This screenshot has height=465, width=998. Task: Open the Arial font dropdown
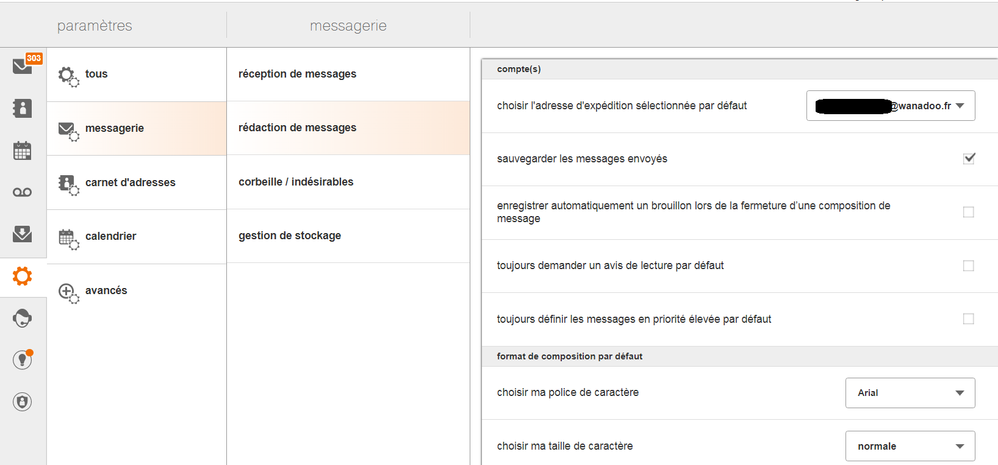click(x=910, y=393)
